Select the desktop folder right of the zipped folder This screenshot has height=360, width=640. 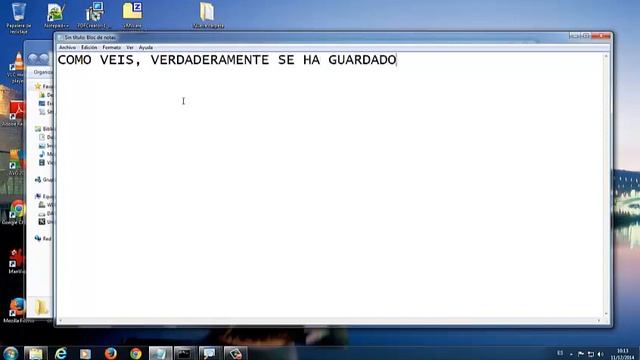[208, 16]
